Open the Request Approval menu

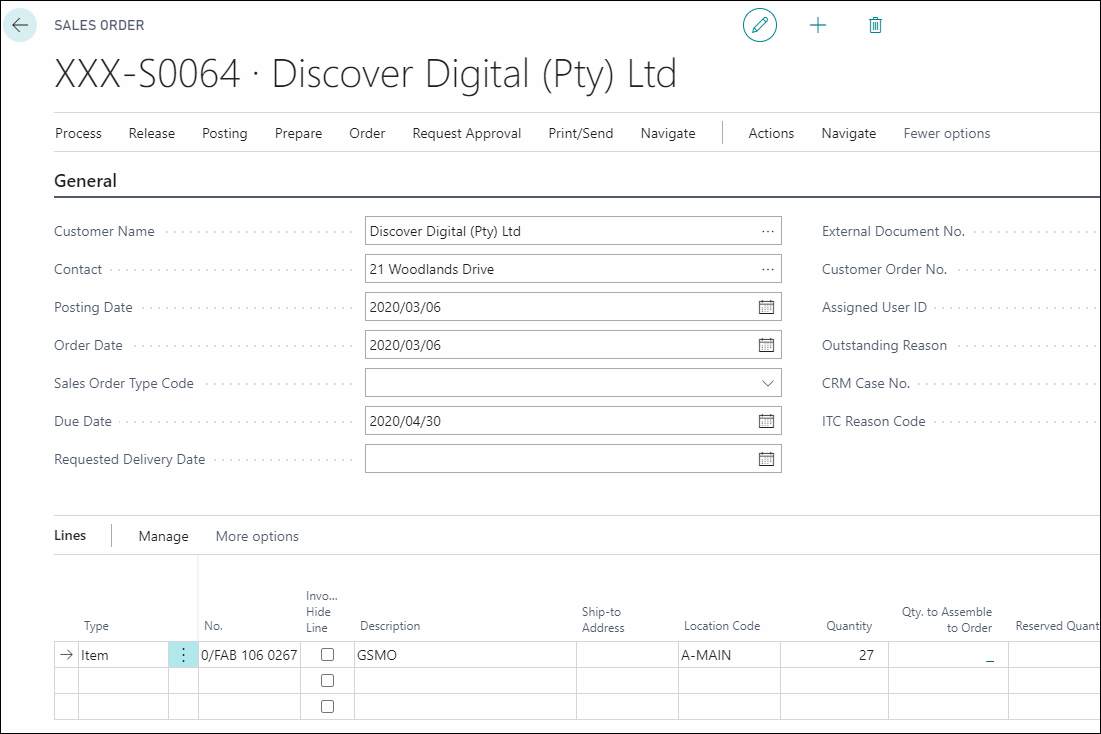click(x=467, y=133)
